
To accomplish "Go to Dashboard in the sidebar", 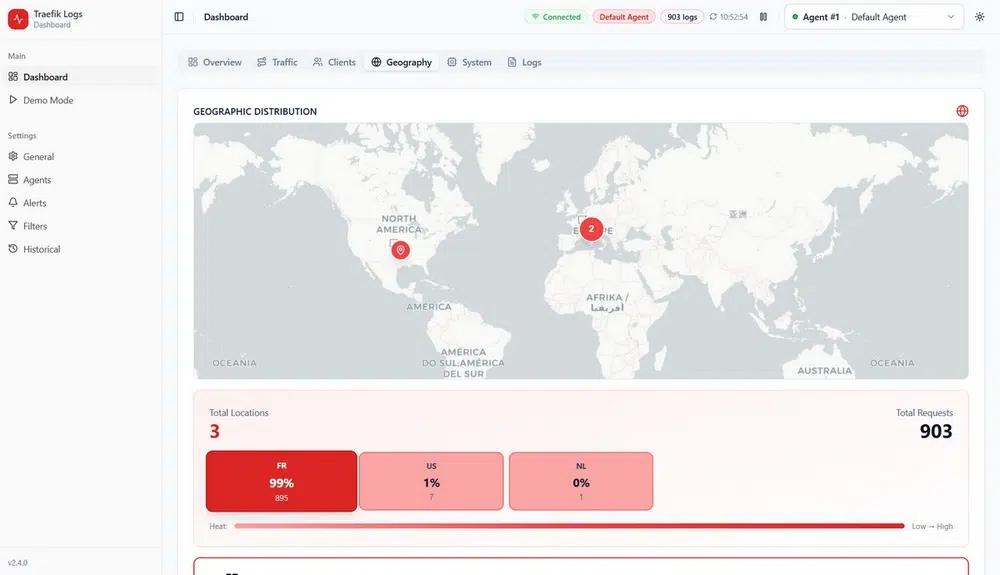I will [x=80, y=77].
